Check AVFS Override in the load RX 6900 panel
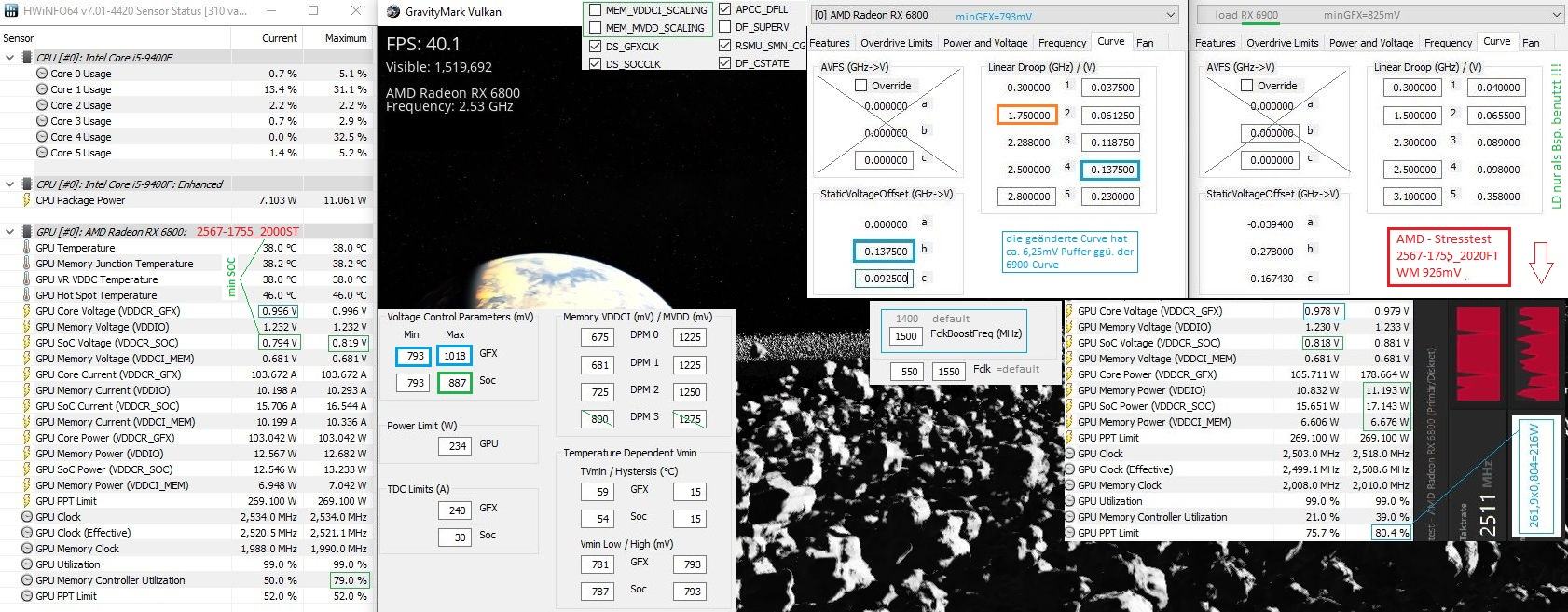 click(1246, 86)
